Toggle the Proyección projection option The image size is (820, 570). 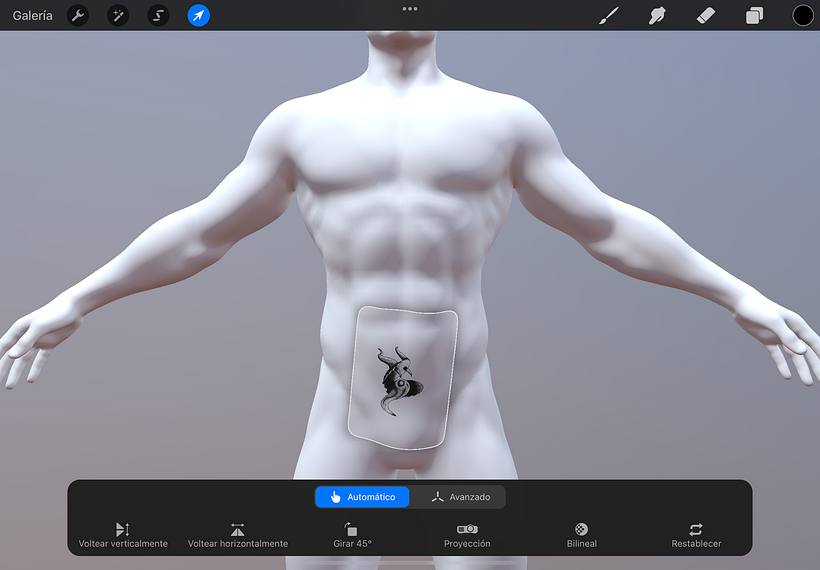467,535
